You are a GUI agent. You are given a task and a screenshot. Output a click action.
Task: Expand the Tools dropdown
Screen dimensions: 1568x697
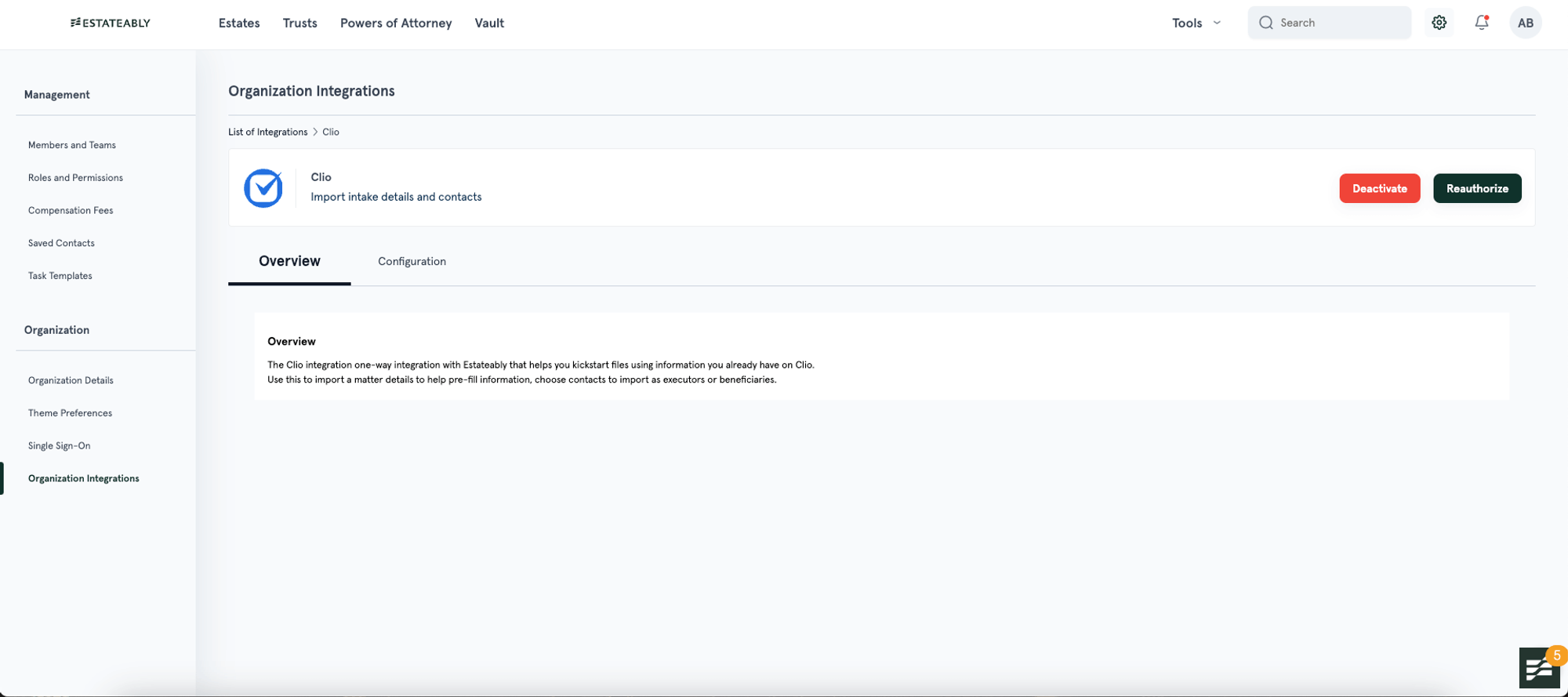pyautogui.click(x=1196, y=23)
